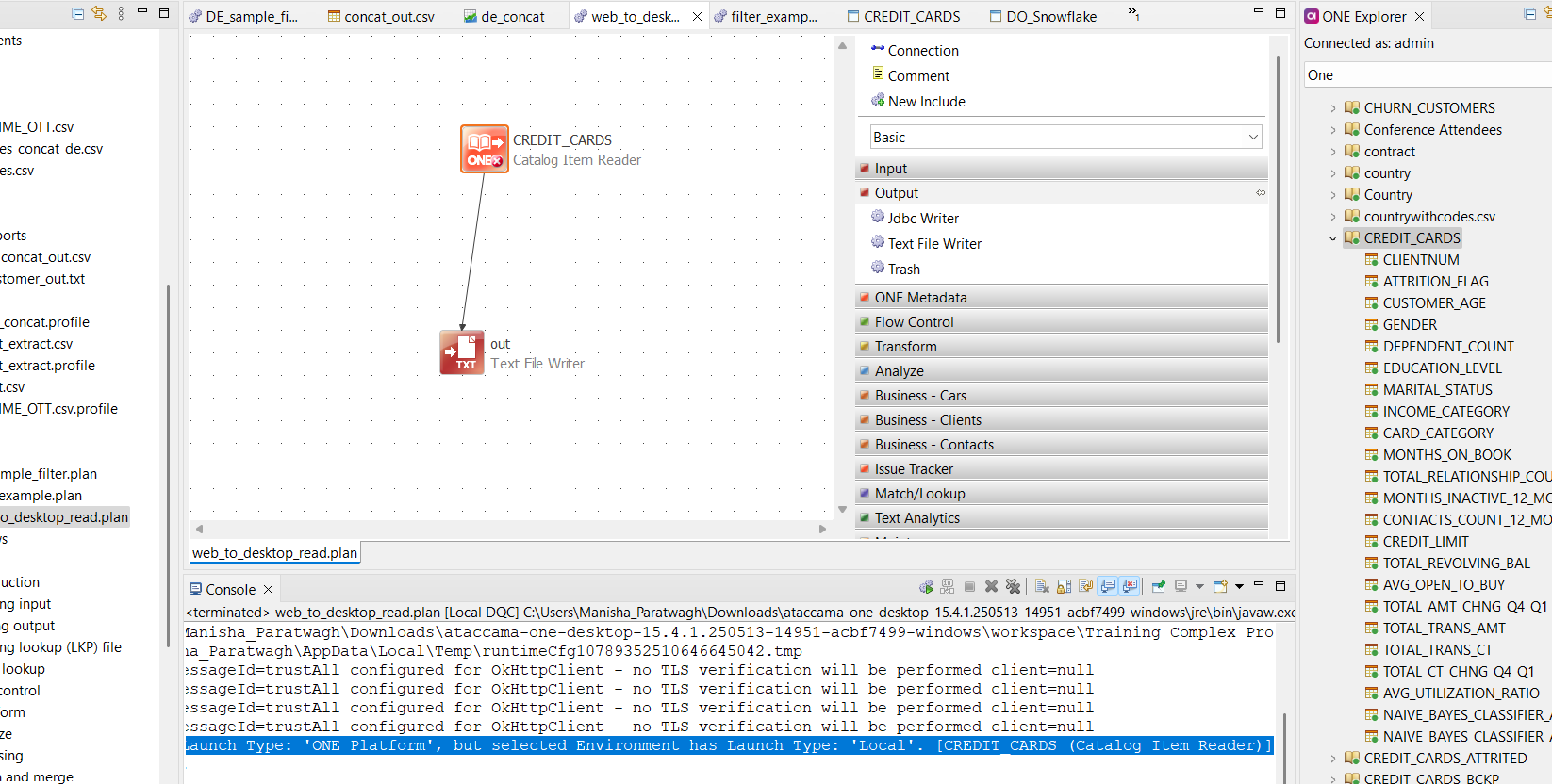The height and width of the screenshot is (784, 1552).
Task: Switch to the CREDIT_CARDS editor tab
Action: (904, 16)
